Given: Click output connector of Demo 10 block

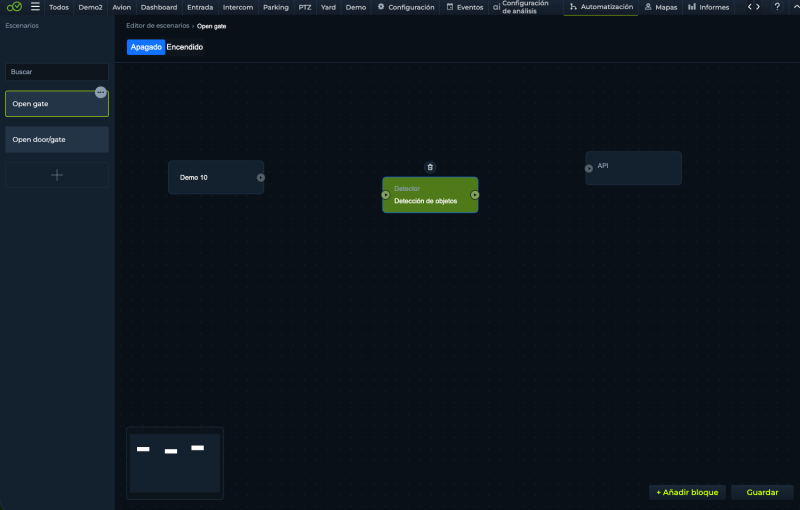Looking at the screenshot, I should point(261,177).
